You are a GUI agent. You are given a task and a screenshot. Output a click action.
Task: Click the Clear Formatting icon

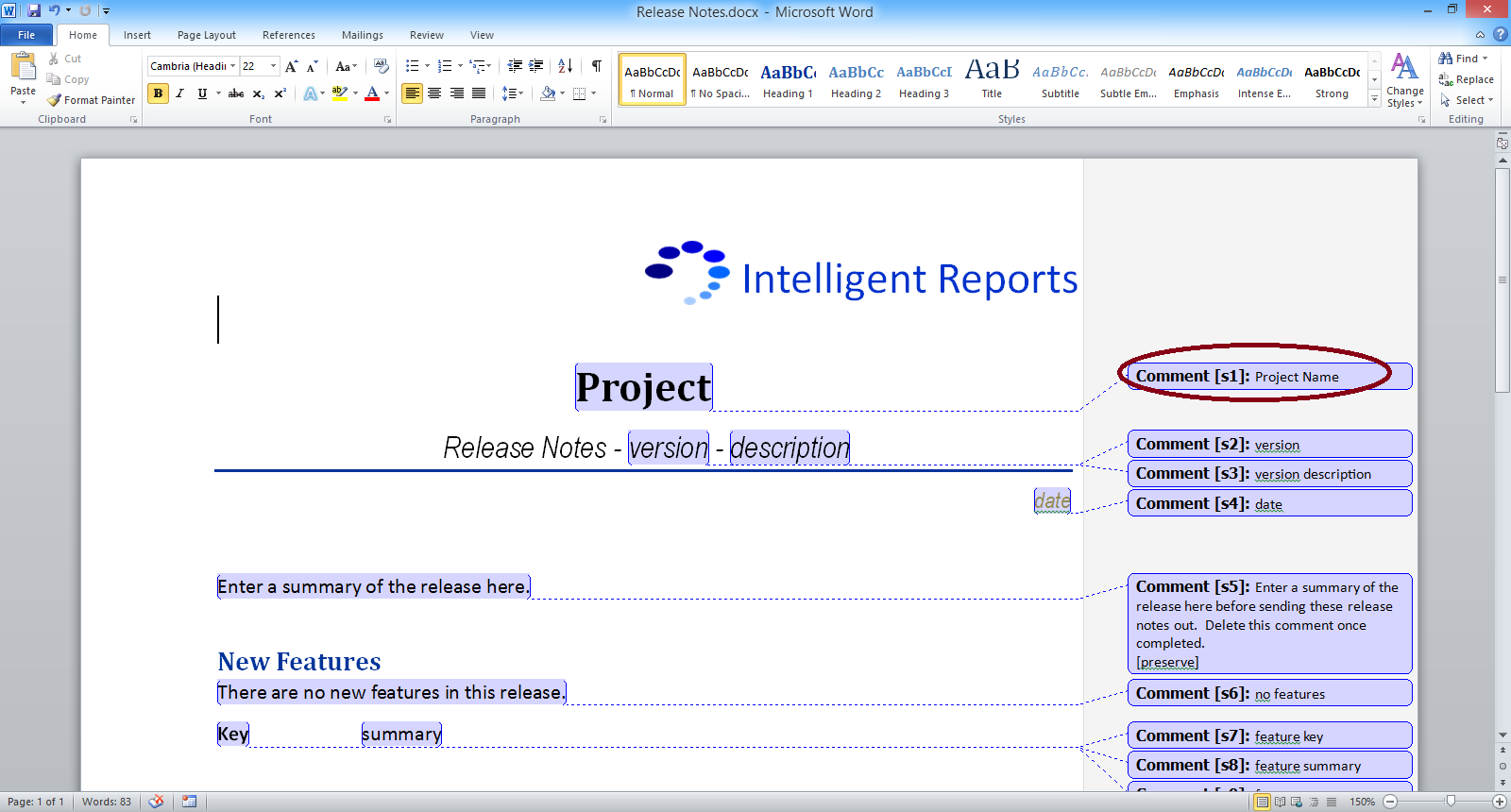381,66
